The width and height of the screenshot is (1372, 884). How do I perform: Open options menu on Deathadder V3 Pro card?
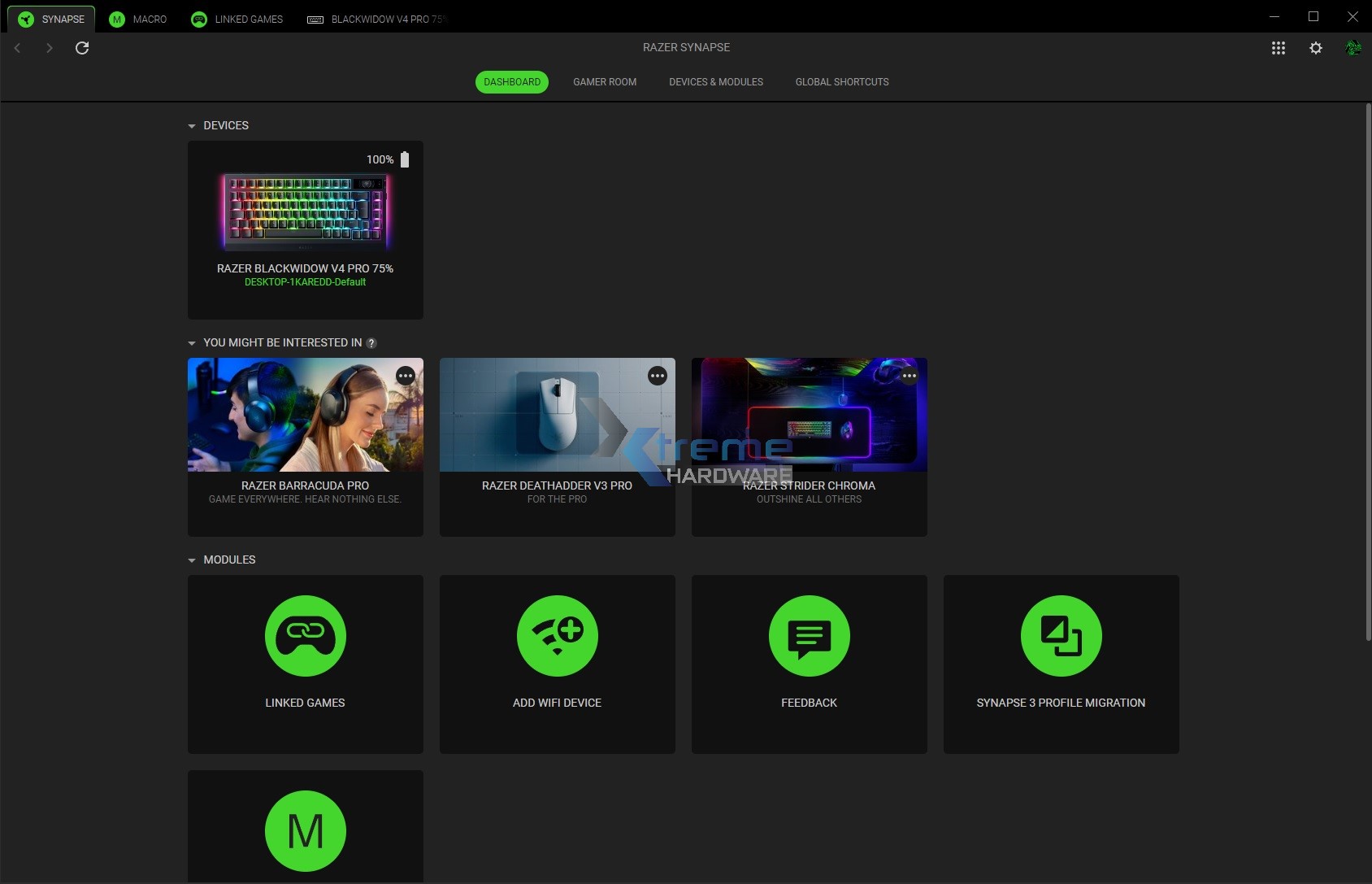(657, 376)
